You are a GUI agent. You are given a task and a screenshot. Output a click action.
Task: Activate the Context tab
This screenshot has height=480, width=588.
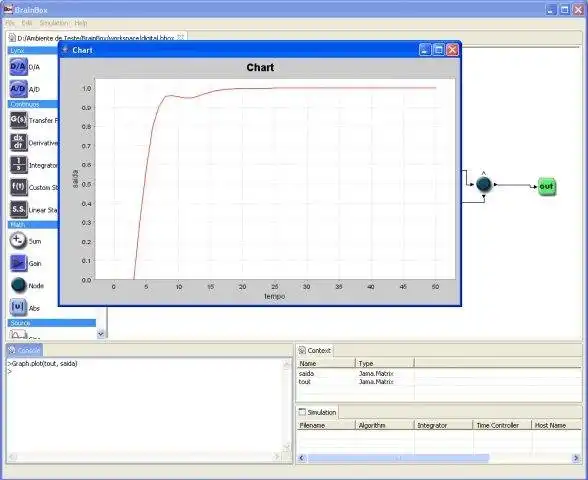click(x=315, y=350)
